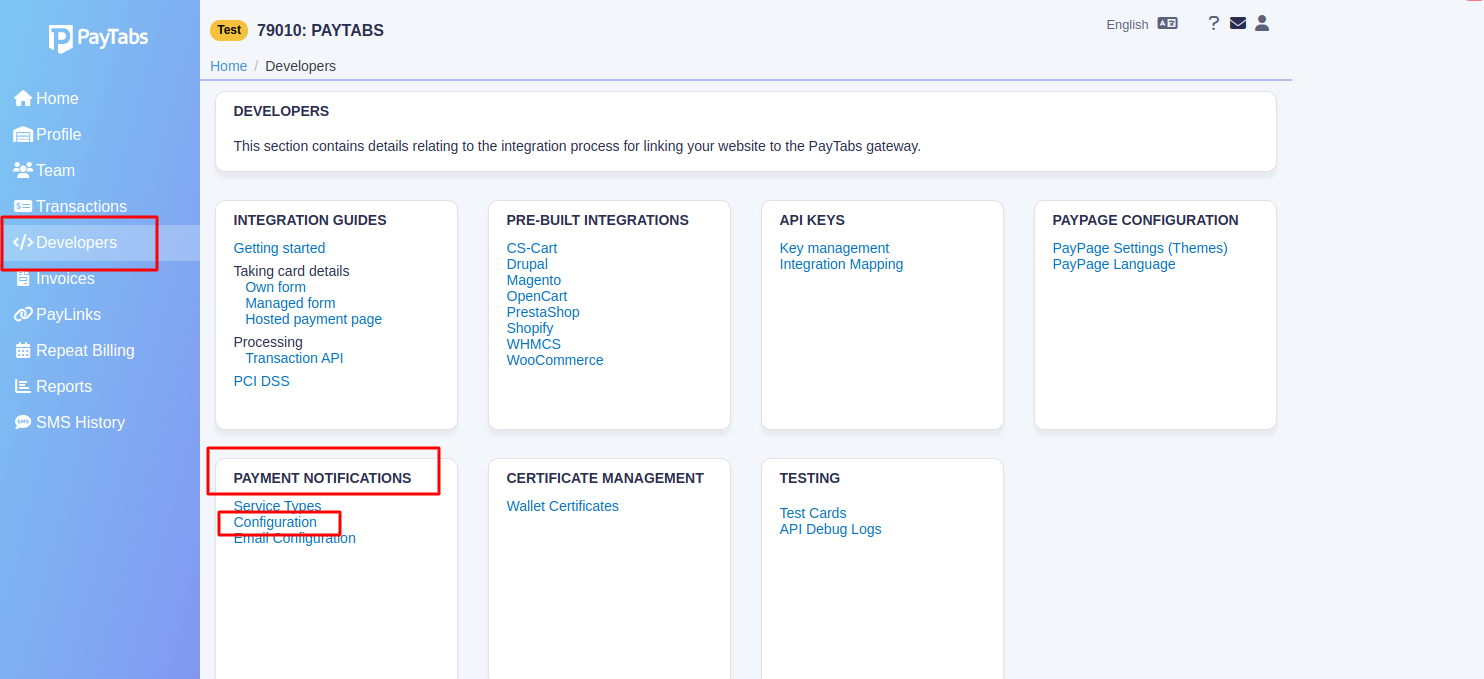Image resolution: width=1484 pixels, height=679 pixels.
Task: Open the Transaction API link
Action: click(294, 358)
